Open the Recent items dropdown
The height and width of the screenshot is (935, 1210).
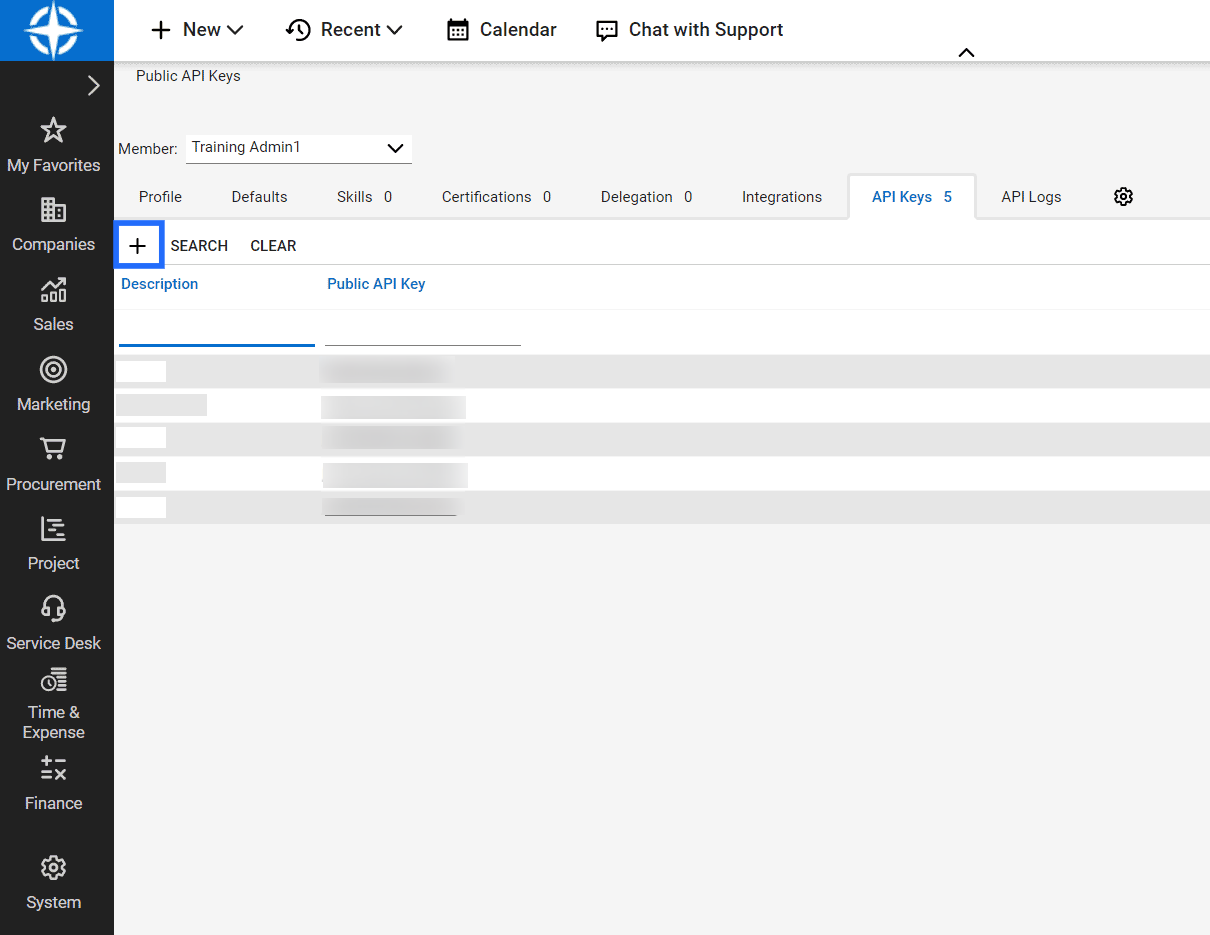344,30
